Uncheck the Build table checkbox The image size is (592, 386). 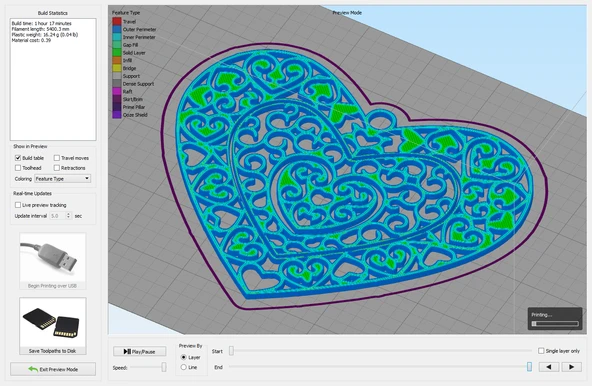tap(18, 158)
